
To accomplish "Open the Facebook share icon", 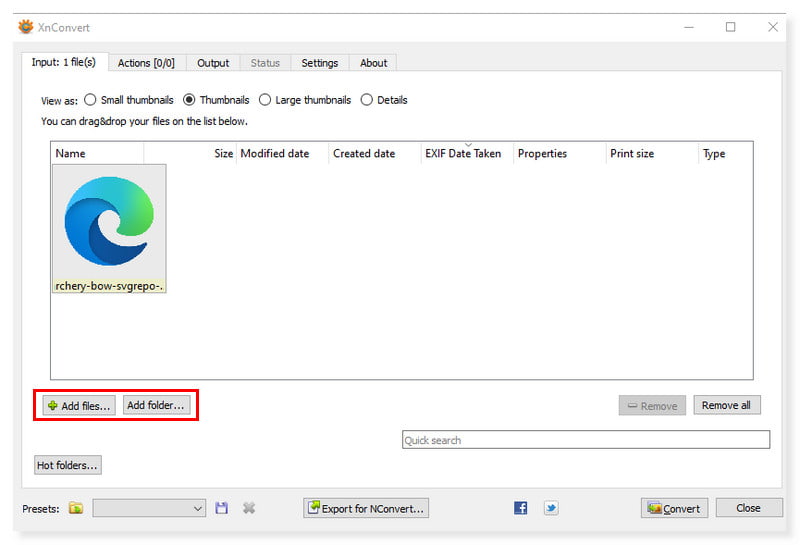I will [520, 508].
